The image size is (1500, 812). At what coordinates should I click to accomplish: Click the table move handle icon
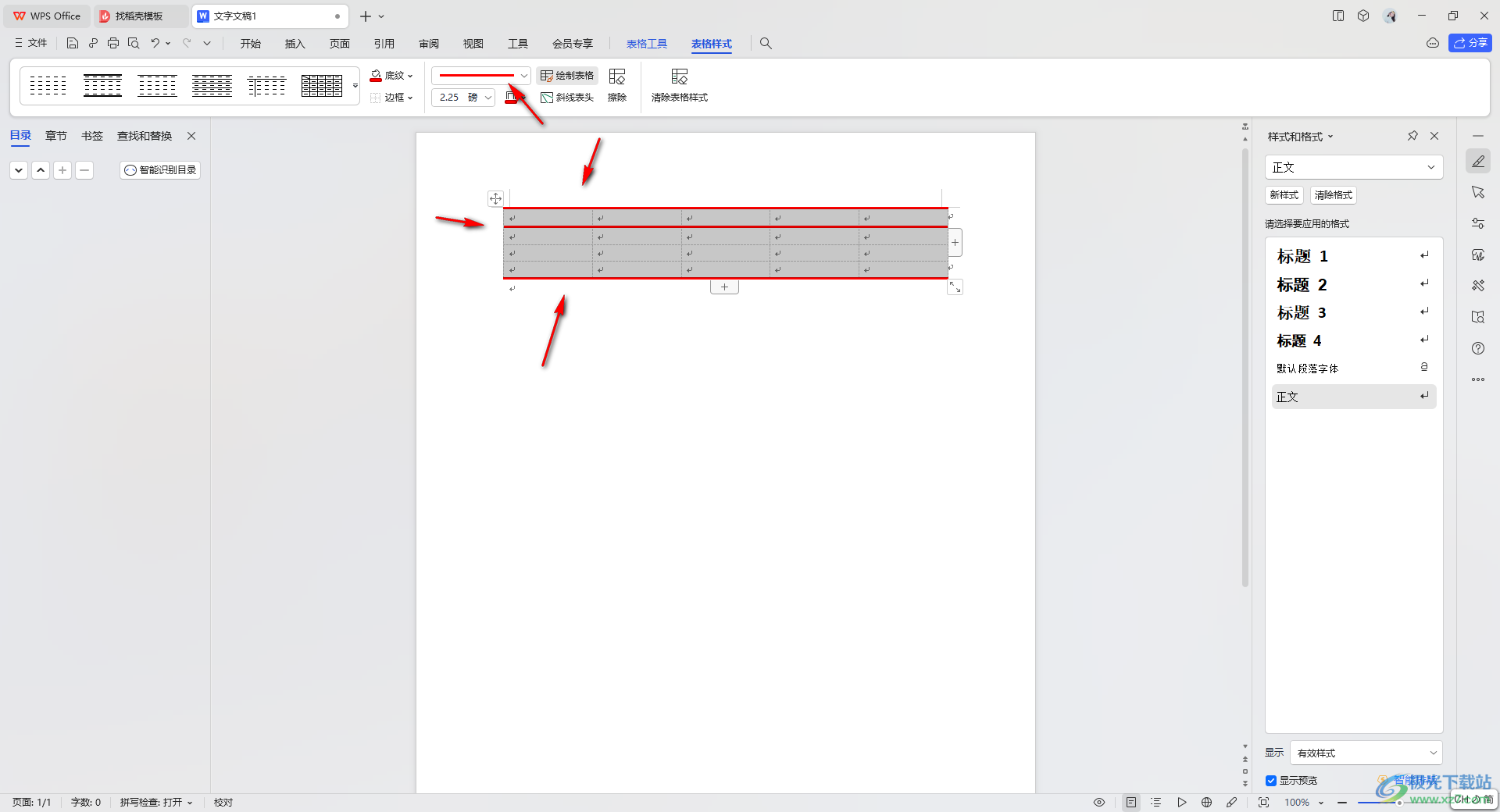(x=495, y=198)
